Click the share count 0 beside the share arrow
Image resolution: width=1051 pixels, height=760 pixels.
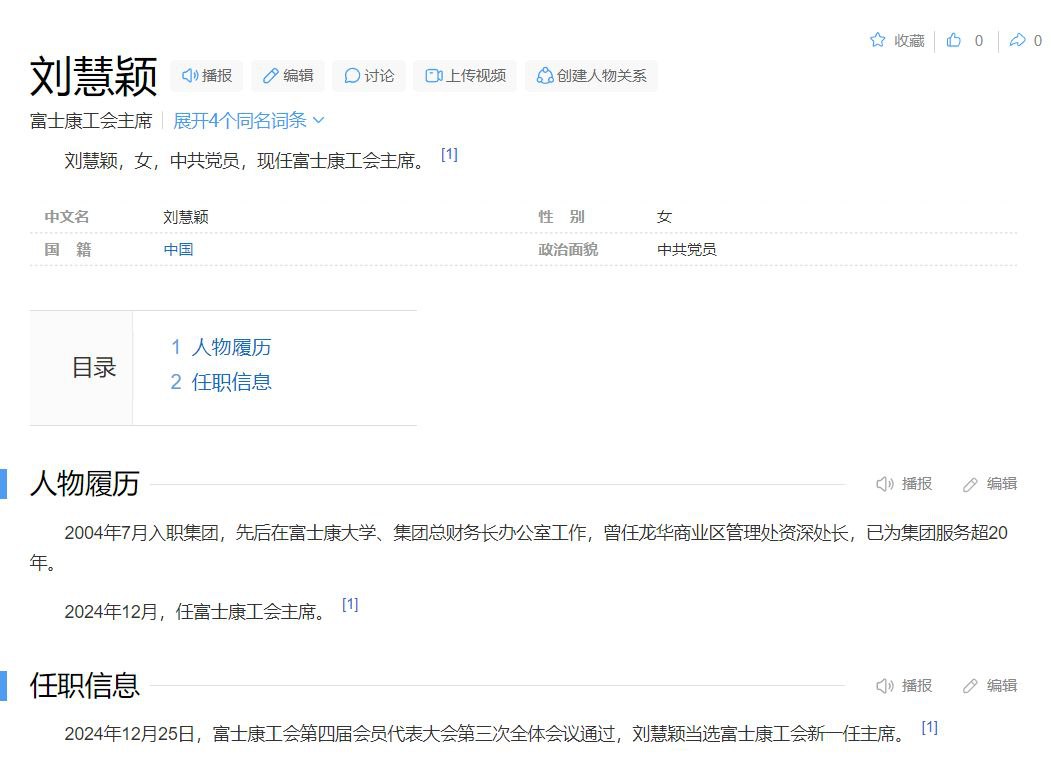(x=1038, y=41)
